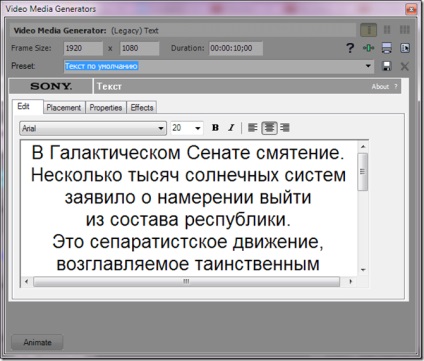Click the line 'возглавляемое таинственным'
Image resolution: width=424 pixels, height=361 pixels.
pyautogui.click(x=188, y=264)
